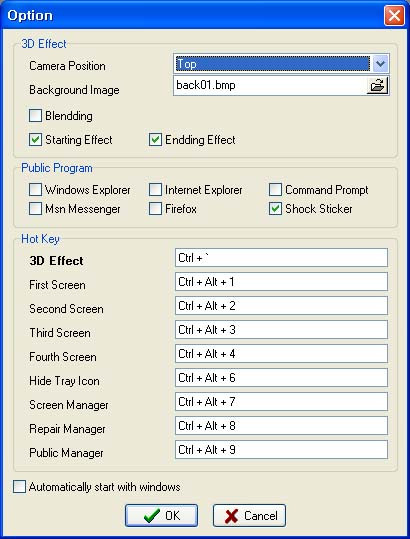Click the 3D Effect hotkey field

[x=281, y=257]
